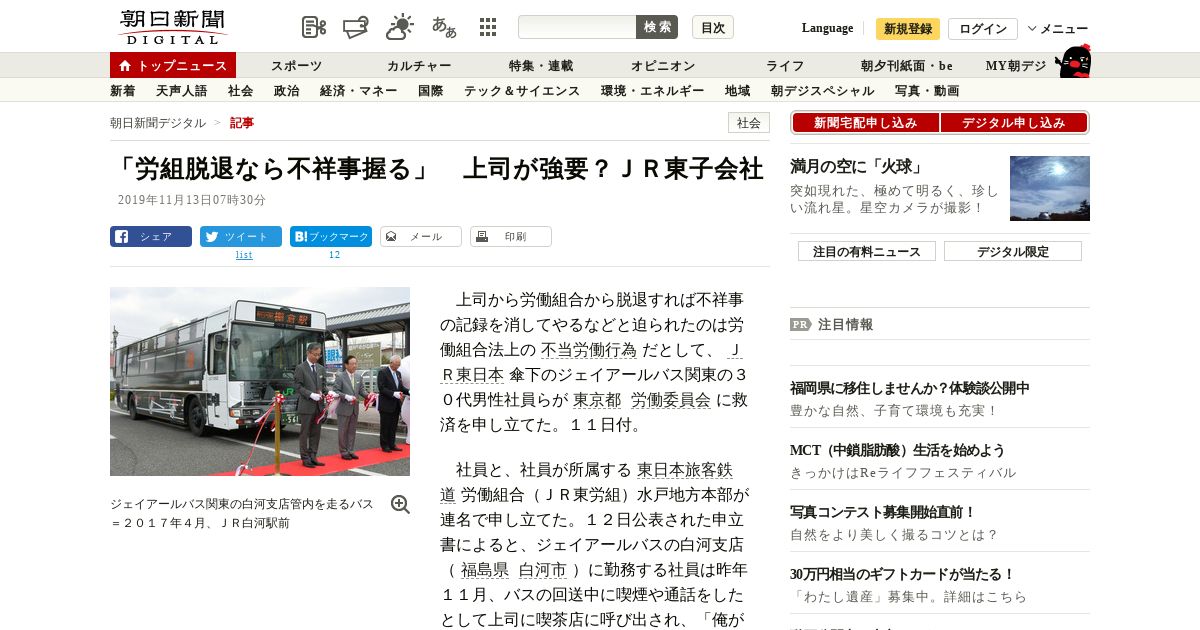This screenshot has width=1200, height=630.
Task: Open tweet list link under ツイート
Action: [244, 255]
